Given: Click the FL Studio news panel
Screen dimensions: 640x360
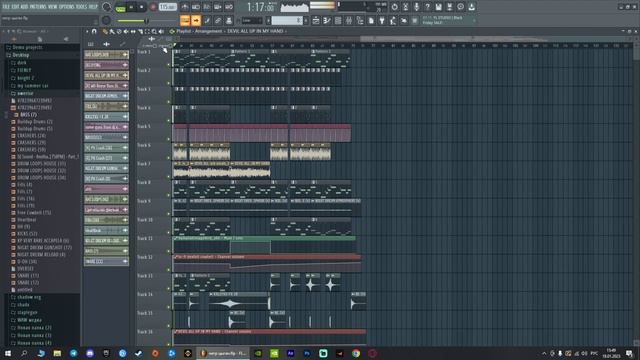Looking at the screenshot, I should (449, 20).
